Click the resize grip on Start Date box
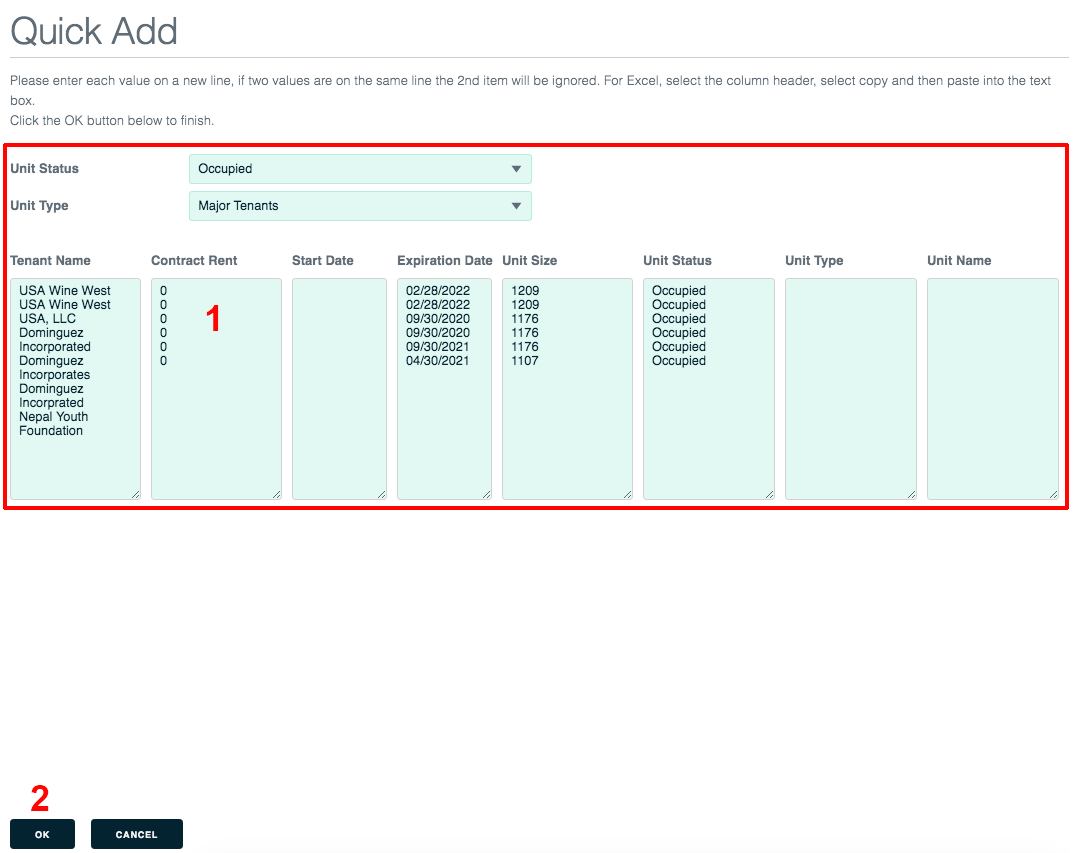 [x=382, y=494]
